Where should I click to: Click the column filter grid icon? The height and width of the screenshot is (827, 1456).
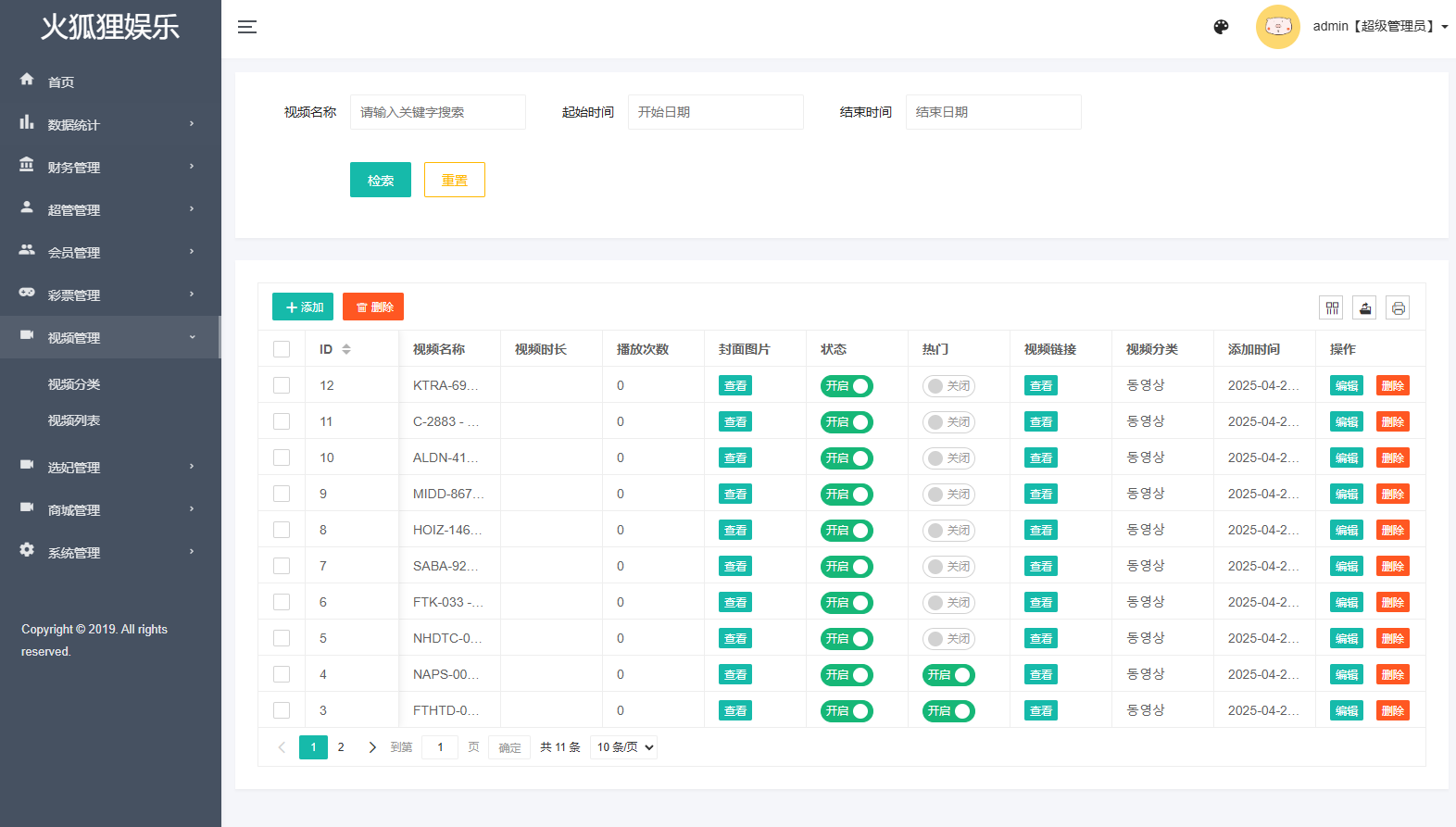pyautogui.click(x=1332, y=307)
